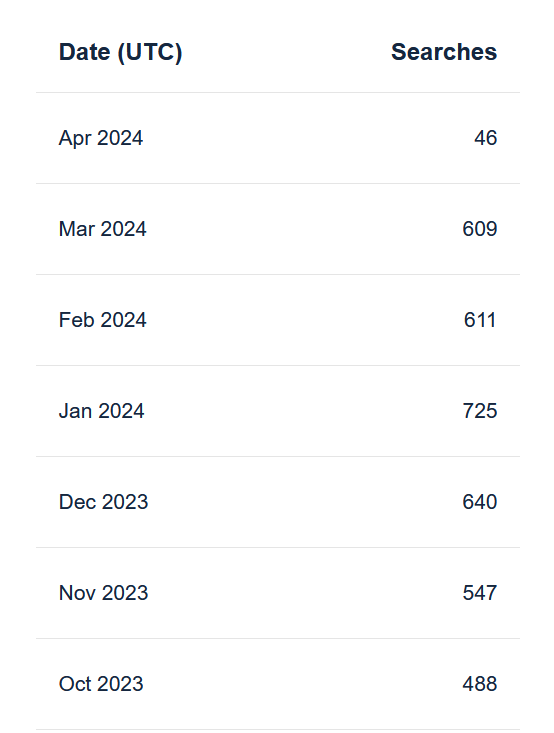Screen dimensions: 554x733
Task: Select the Apr 2024 date cell
Action: tap(101, 138)
